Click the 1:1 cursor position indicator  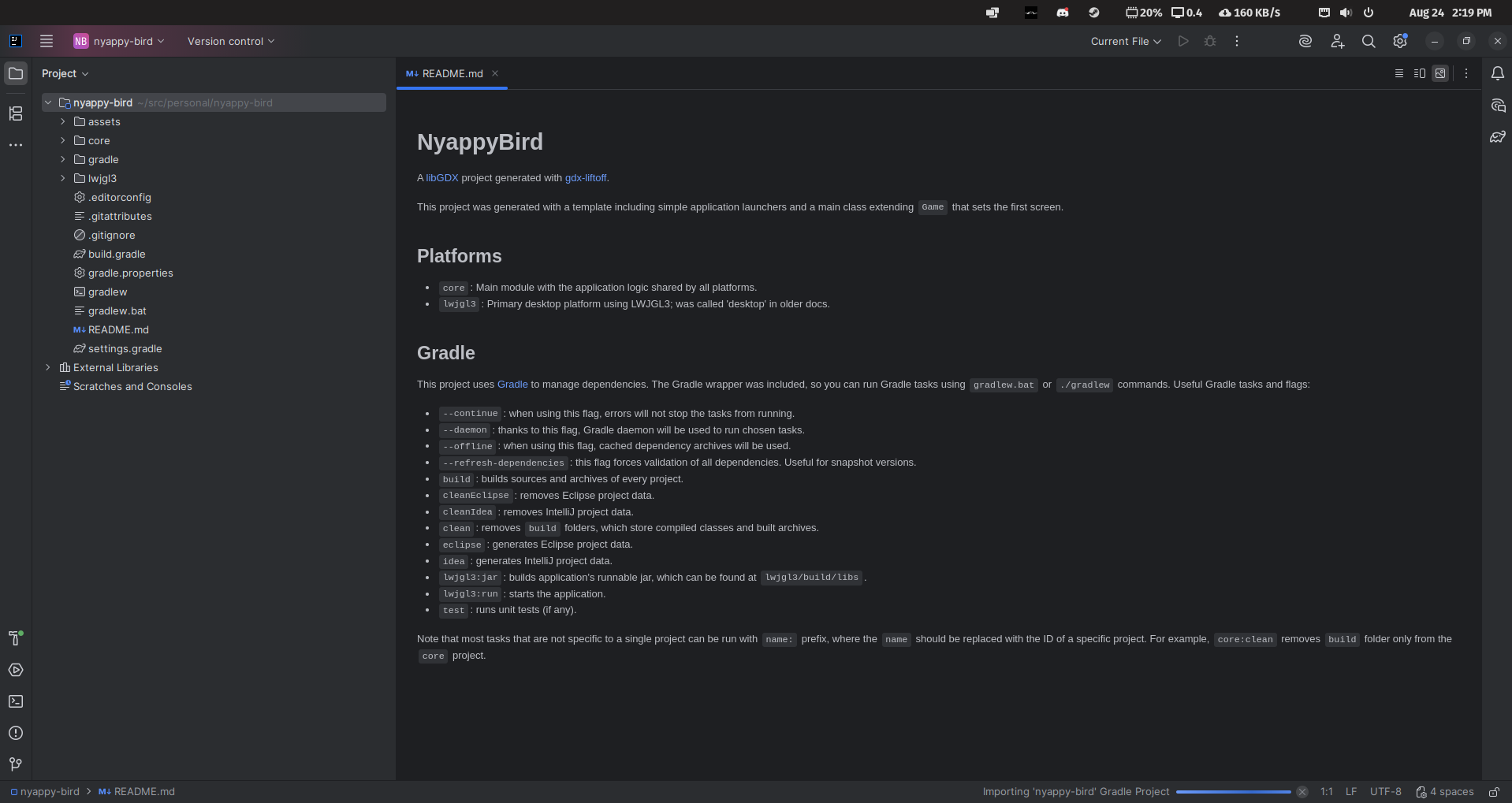pos(1327,792)
